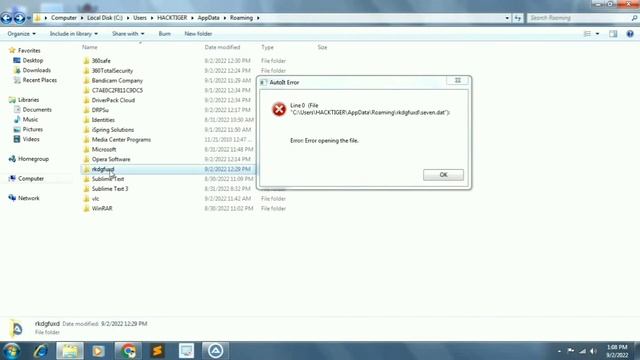640x360 pixels.
Task: Click OK in the AutoIt Error dialog
Action: [x=443, y=175]
